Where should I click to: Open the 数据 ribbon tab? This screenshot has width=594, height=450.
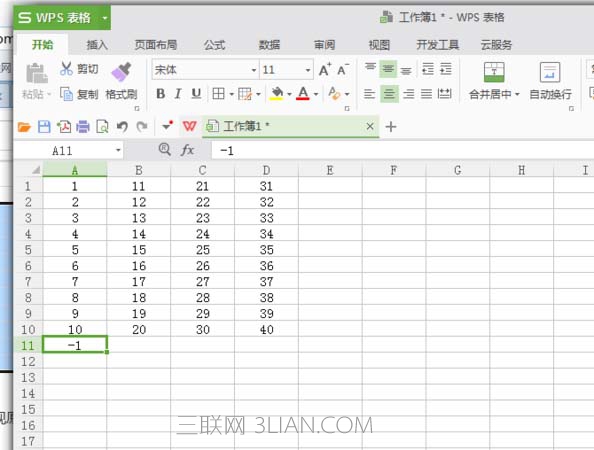click(x=269, y=45)
